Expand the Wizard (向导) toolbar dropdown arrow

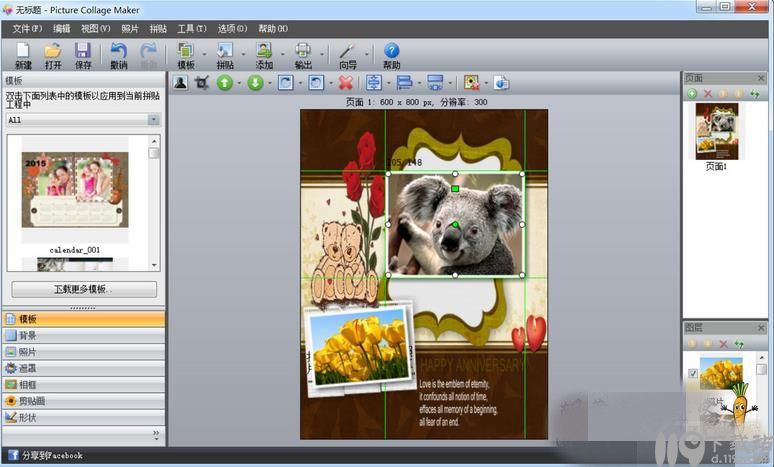[366, 54]
